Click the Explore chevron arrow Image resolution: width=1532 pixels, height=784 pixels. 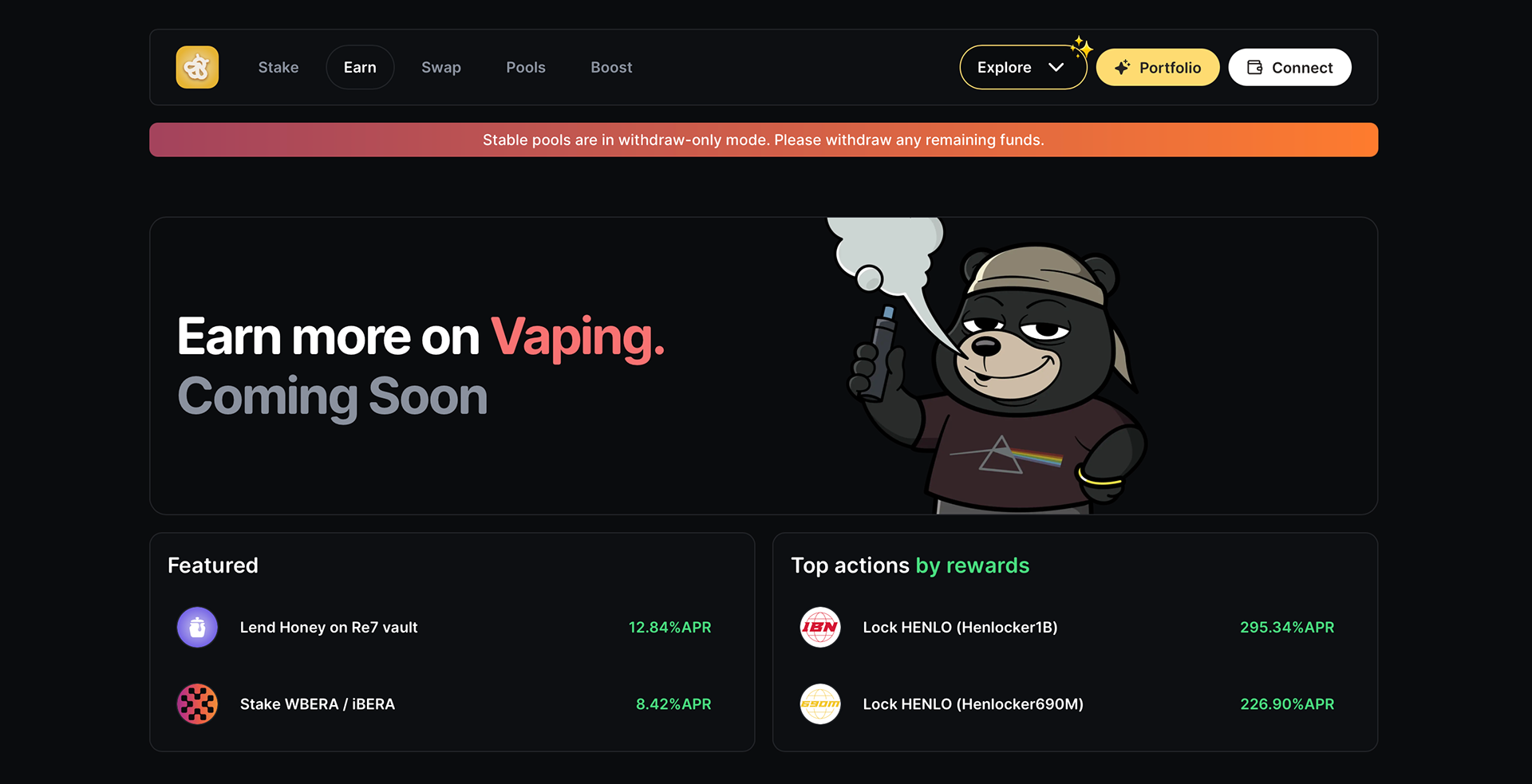tap(1056, 67)
